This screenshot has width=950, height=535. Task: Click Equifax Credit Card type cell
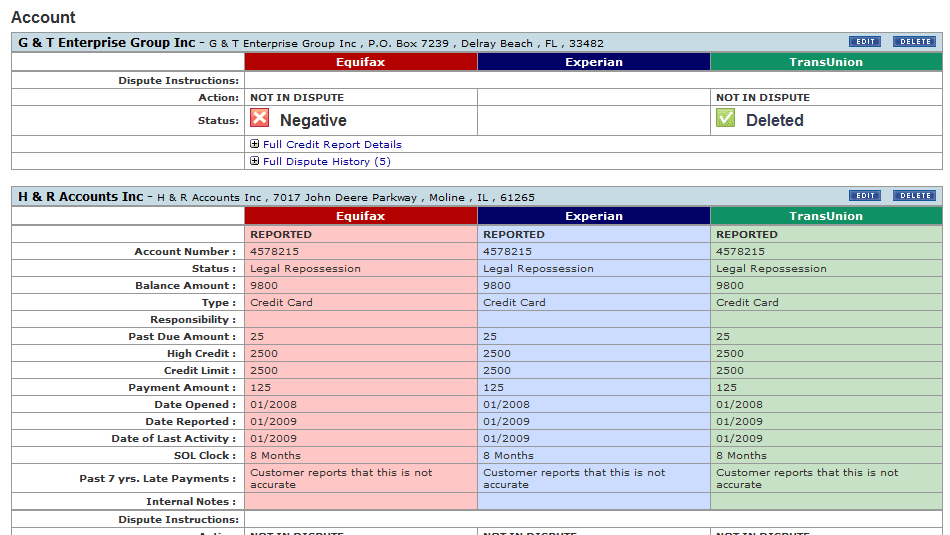360,302
